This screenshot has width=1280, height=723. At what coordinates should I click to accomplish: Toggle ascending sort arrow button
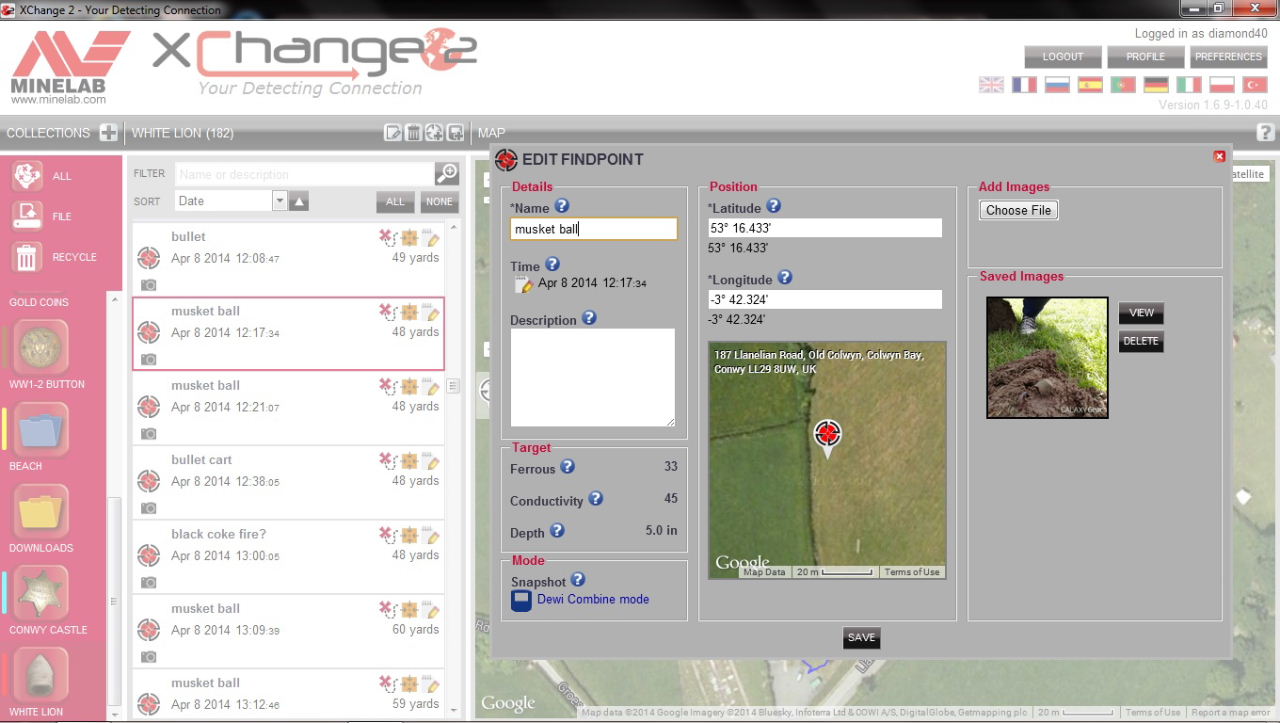[299, 201]
